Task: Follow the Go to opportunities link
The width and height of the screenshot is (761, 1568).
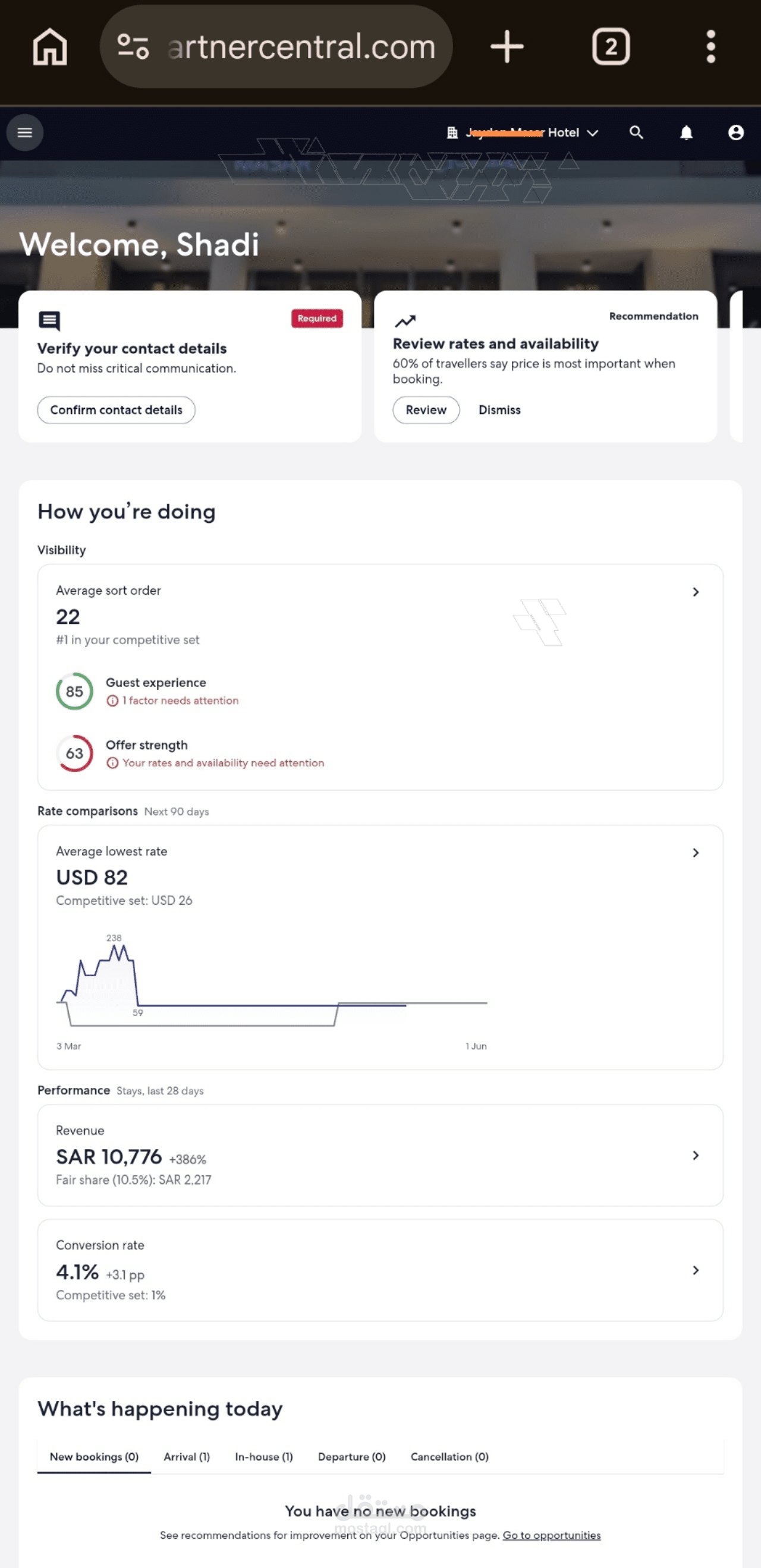Action: (x=551, y=1535)
